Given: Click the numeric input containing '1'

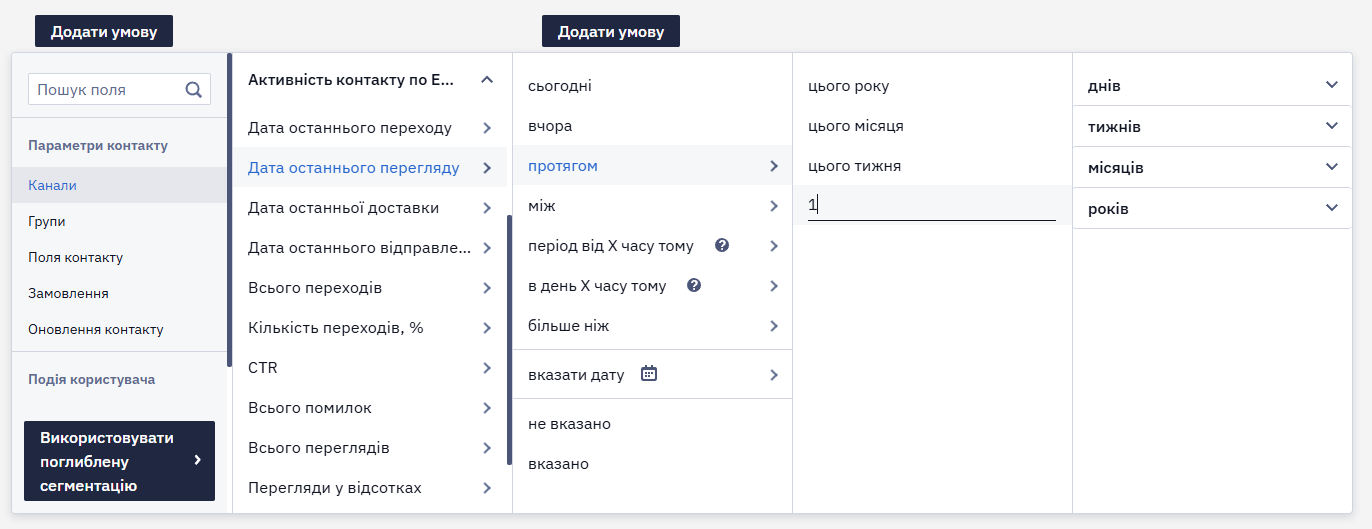Looking at the screenshot, I should click(x=932, y=205).
